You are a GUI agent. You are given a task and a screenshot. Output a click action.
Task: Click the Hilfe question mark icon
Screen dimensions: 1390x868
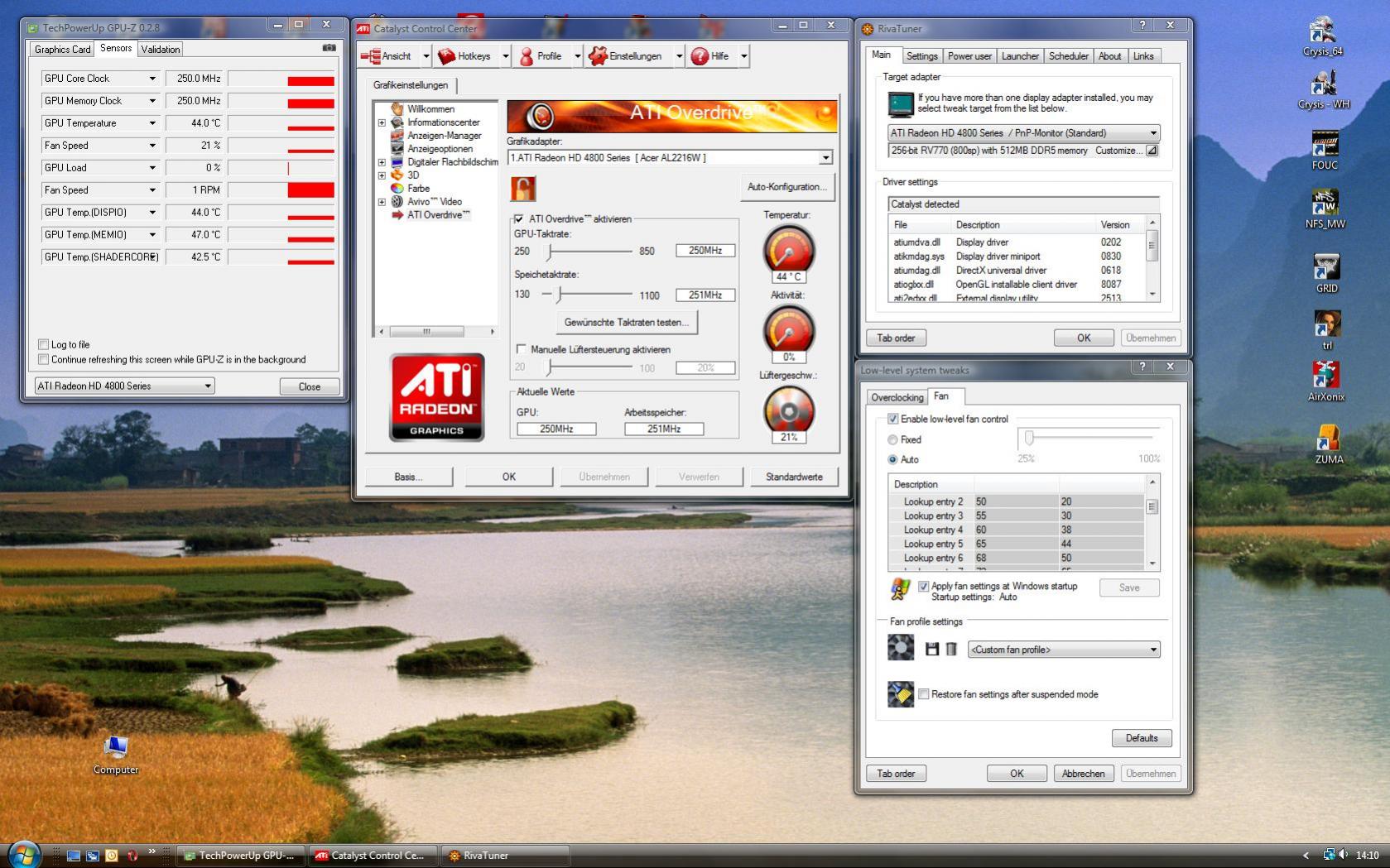pyautogui.click(x=700, y=56)
